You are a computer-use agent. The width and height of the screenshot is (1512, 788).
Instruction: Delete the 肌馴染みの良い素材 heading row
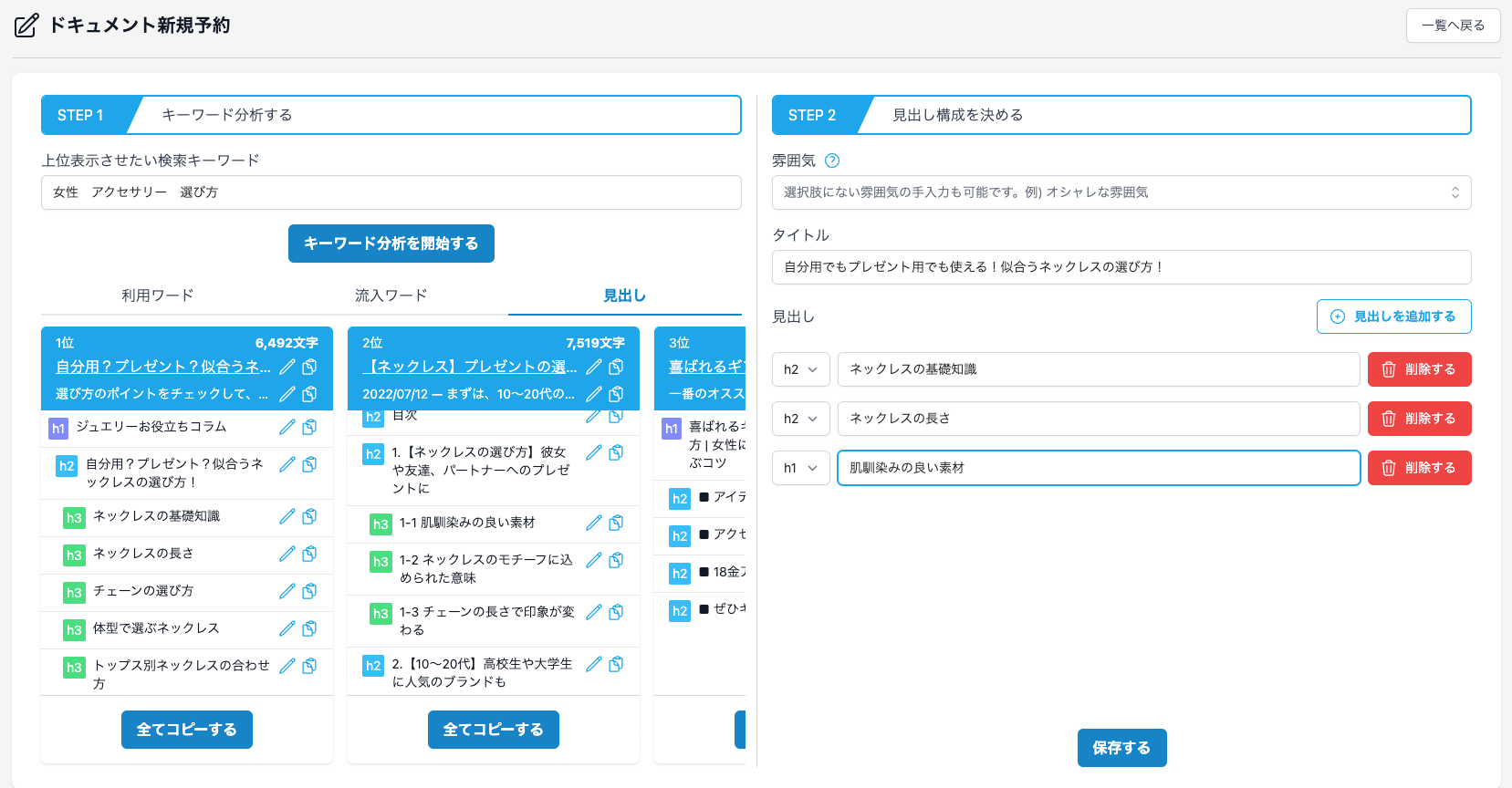click(1420, 468)
